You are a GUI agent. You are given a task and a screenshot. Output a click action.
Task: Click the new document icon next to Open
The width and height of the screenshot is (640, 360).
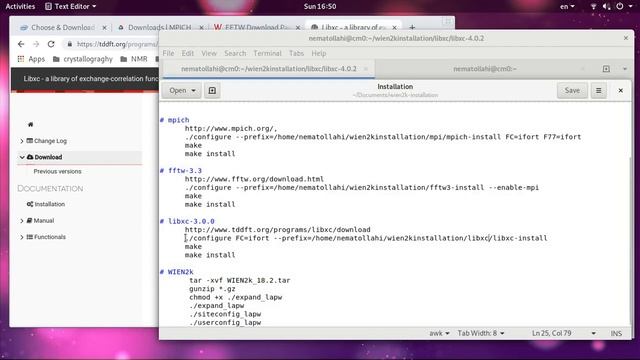click(x=212, y=91)
